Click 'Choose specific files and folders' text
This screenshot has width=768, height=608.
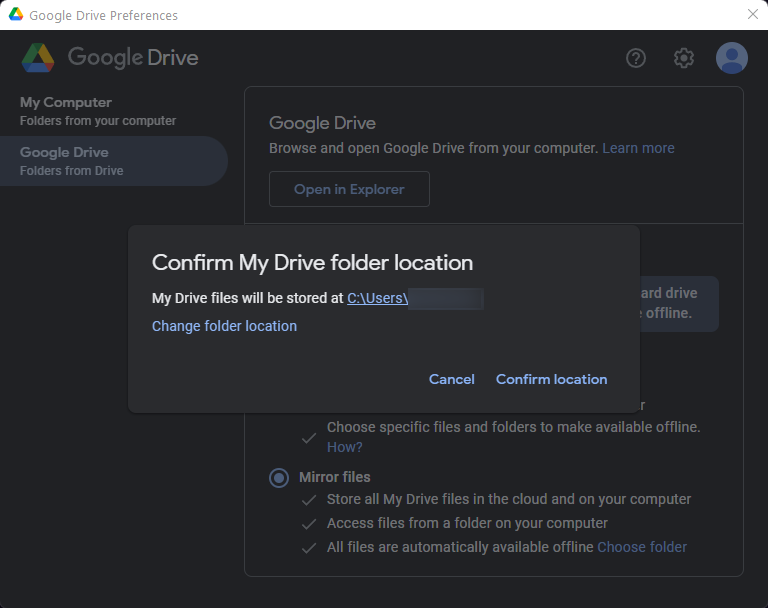coord(513,427)
